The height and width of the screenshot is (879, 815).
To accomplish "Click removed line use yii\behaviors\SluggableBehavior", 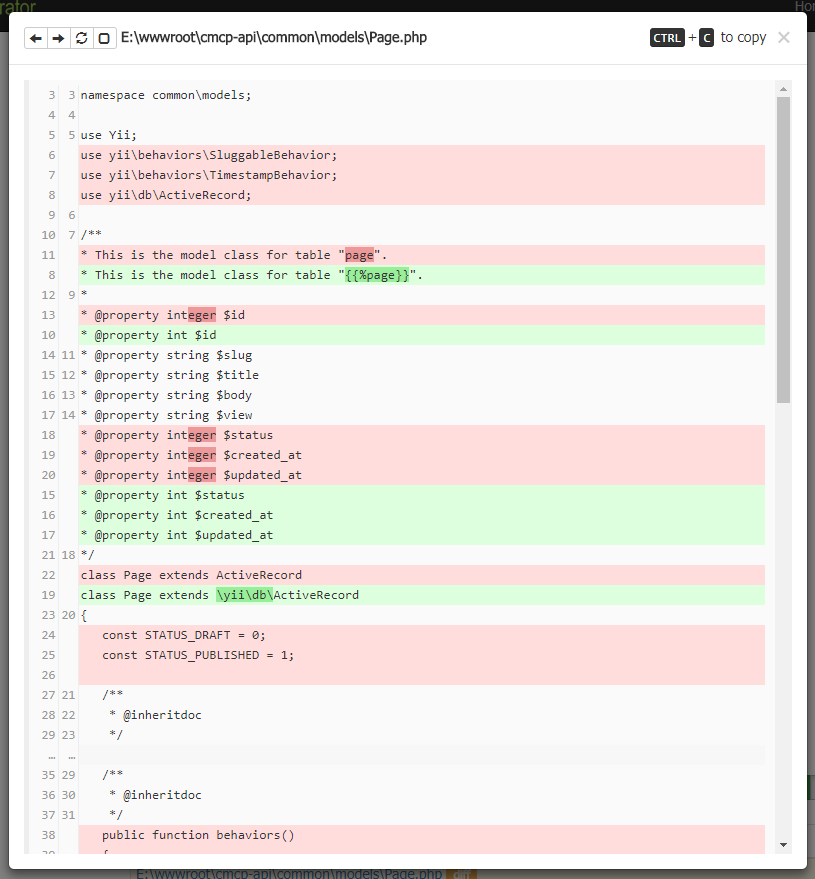I will coord(209,155).
